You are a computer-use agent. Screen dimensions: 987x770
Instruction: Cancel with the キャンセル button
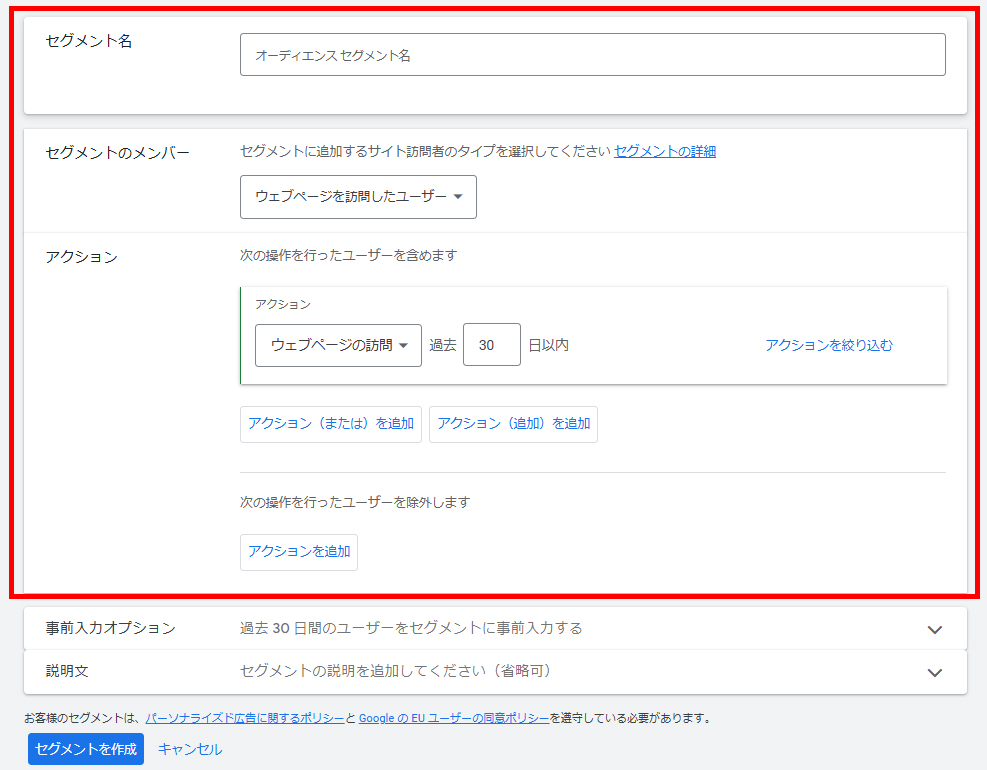pyautogui.click(x=190, y=749)
